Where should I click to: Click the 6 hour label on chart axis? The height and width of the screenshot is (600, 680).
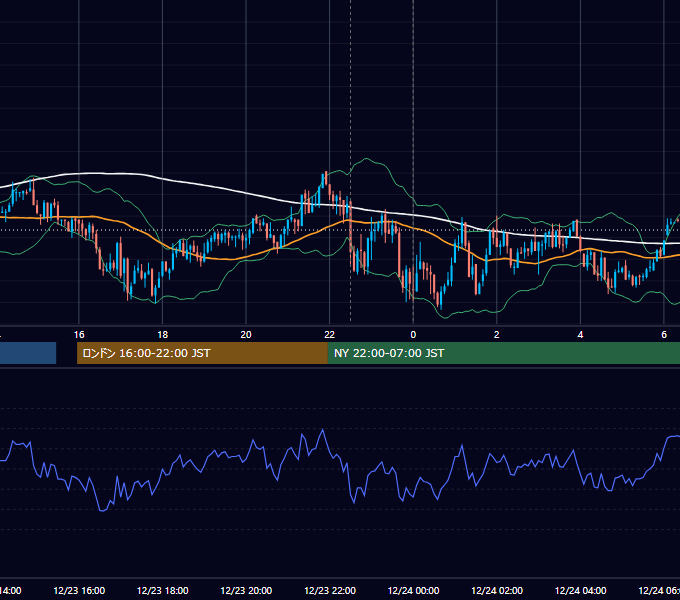(x=664, y=335)
